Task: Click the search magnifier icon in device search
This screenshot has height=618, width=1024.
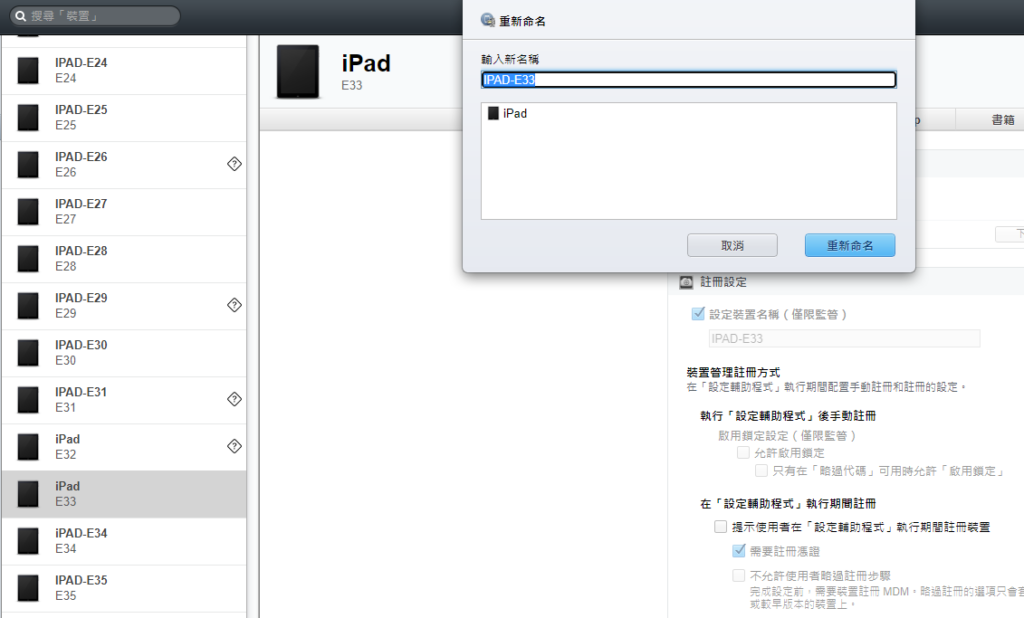Action: [21, 16]
